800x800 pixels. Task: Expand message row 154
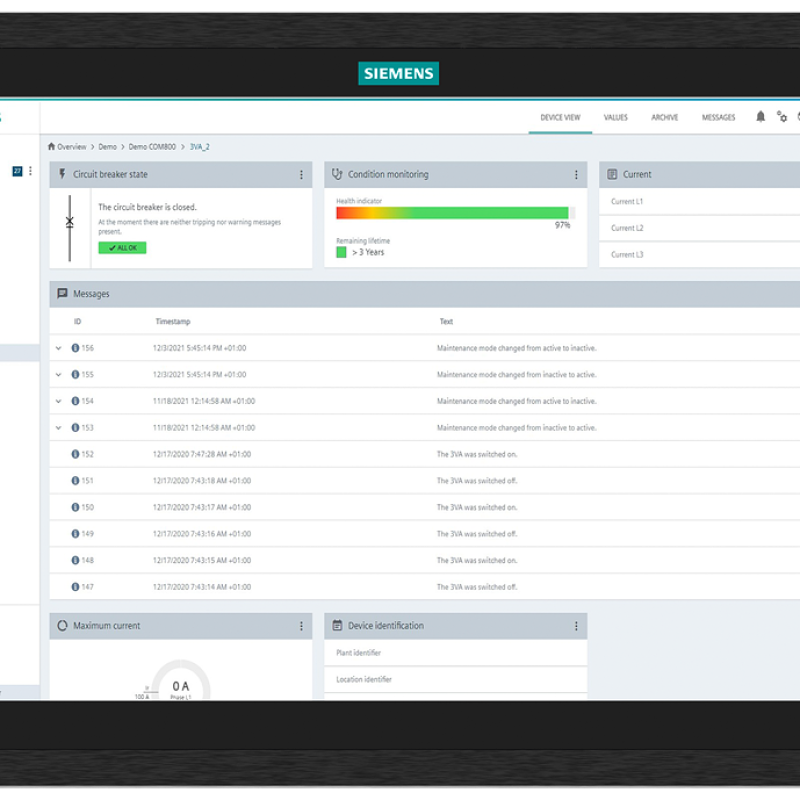click(x=59, y=401)
